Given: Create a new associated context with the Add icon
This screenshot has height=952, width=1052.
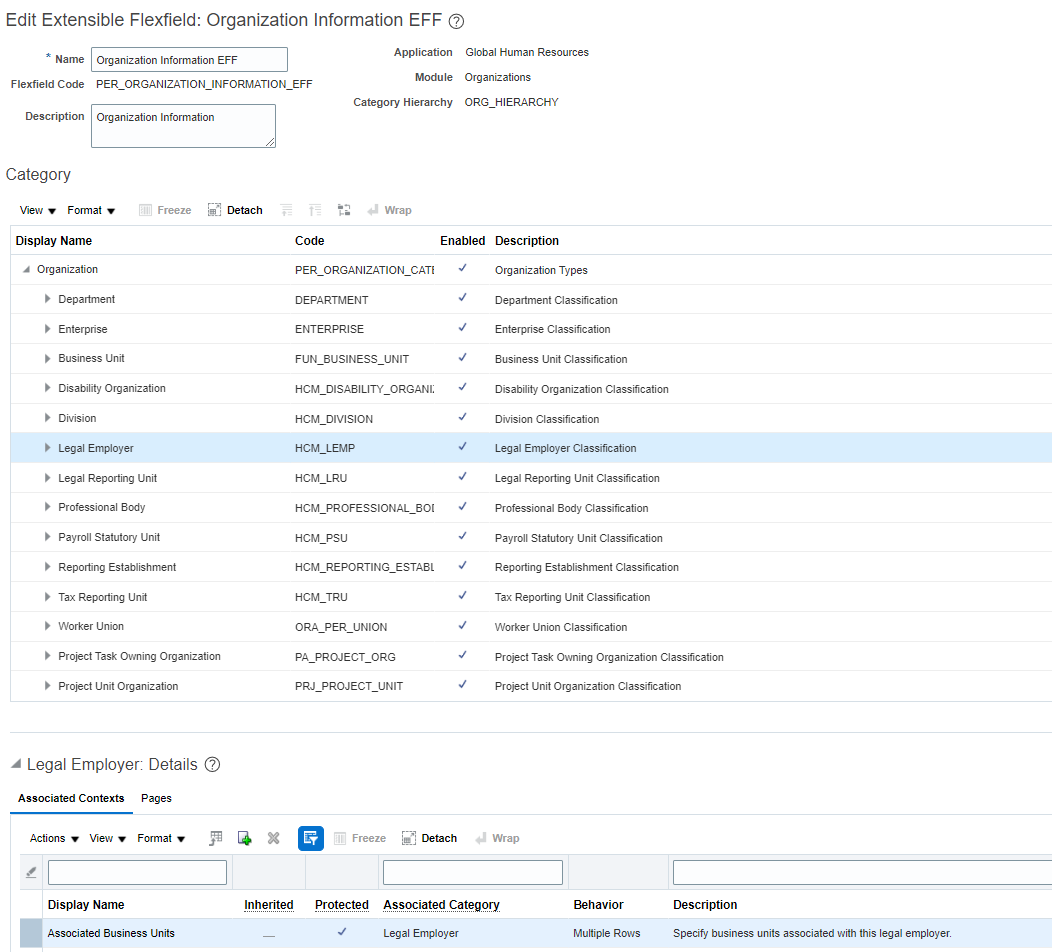Looking at the screenshot, I should [x=245, y=838].
